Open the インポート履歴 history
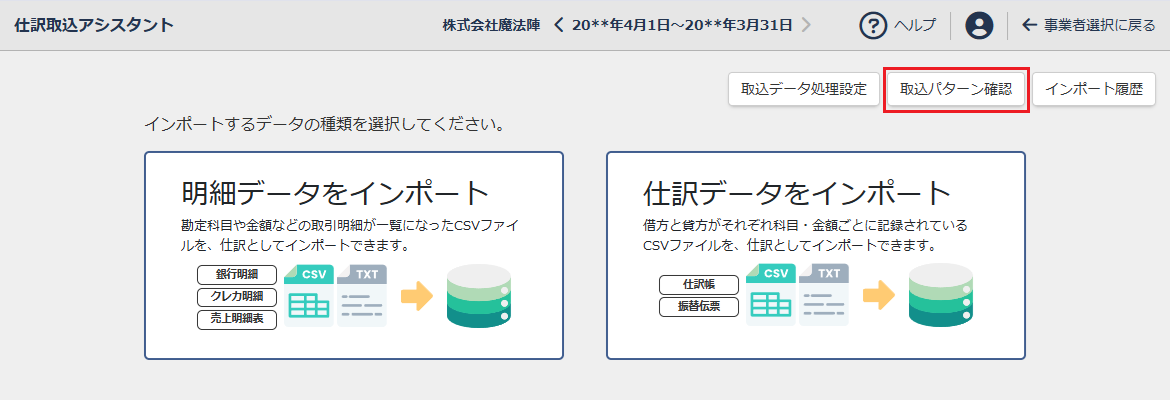This screenshot has height=400, width=1170. coord(1093,88)
